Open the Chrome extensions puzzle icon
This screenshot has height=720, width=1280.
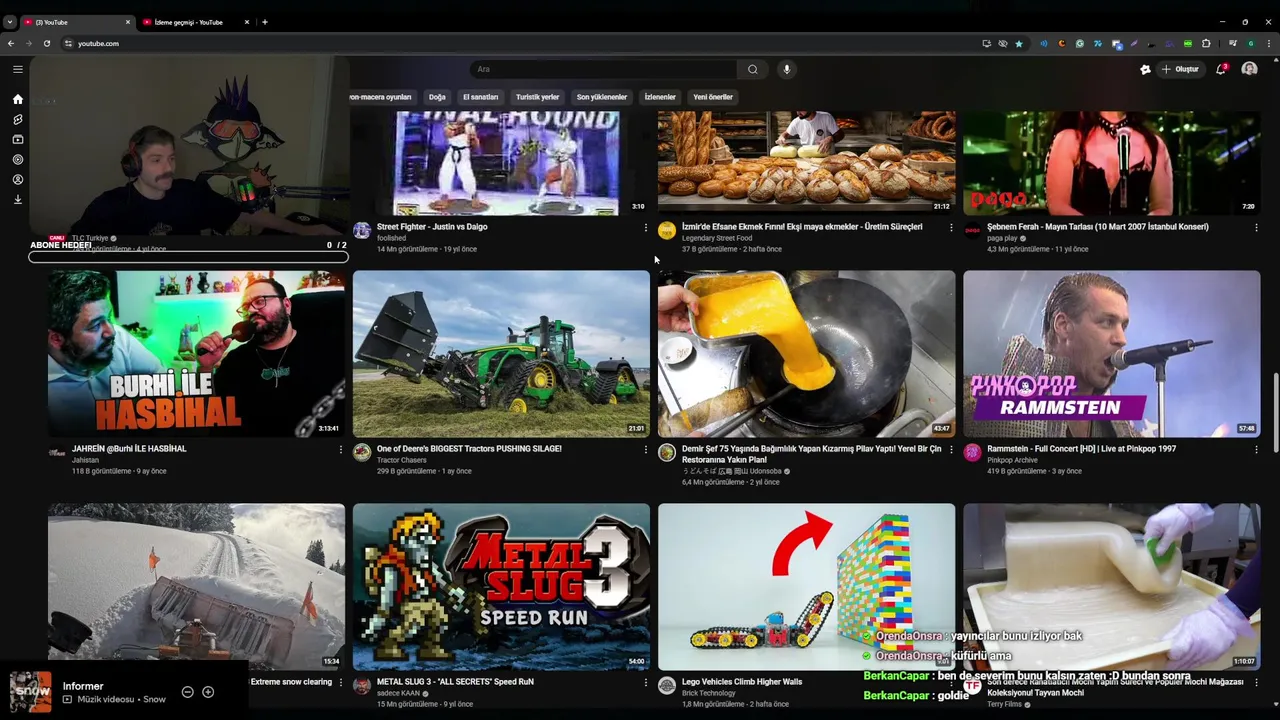(x=1206, y=43)
